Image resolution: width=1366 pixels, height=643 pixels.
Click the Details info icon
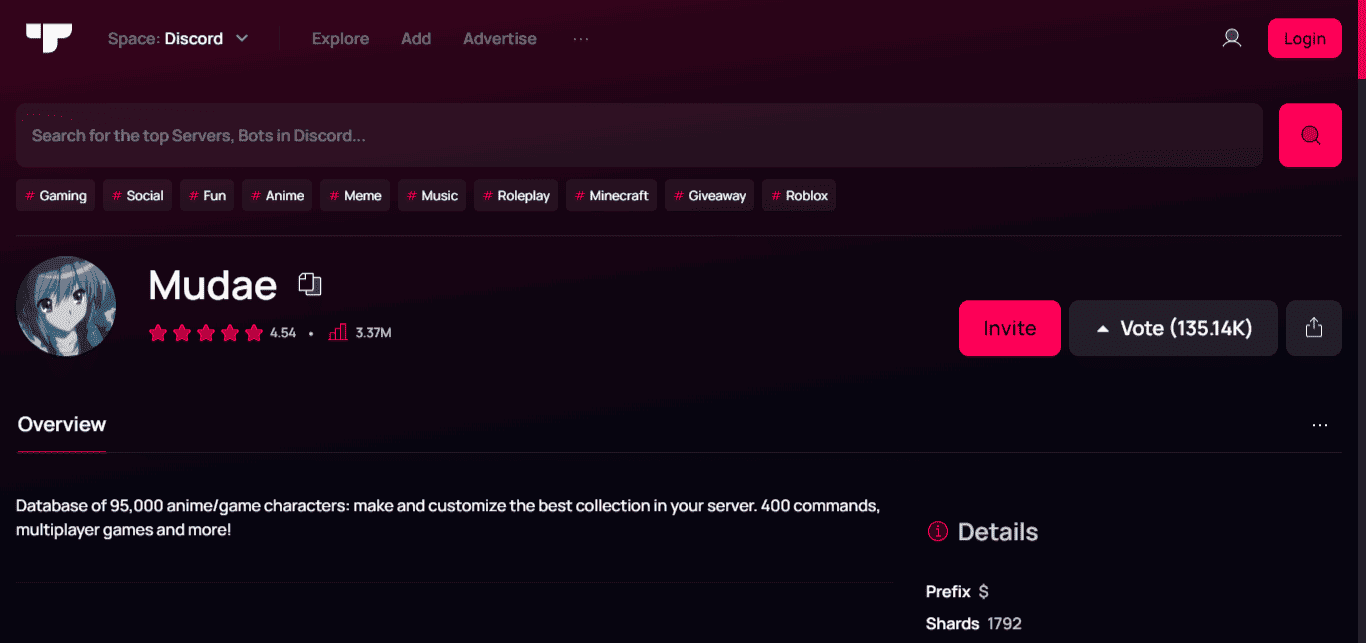click(x=937, y=532)
